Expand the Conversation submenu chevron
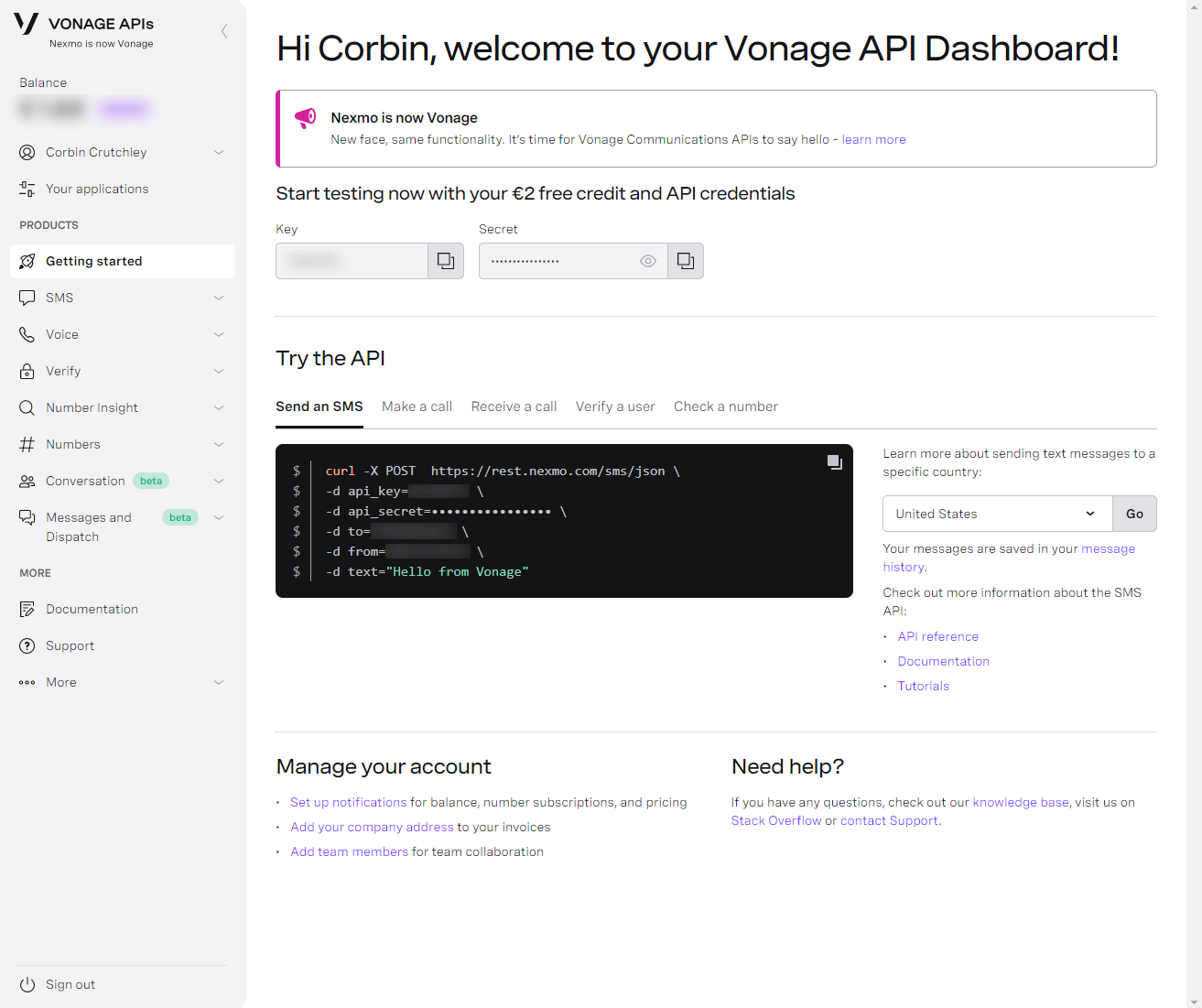This screenshot has width=1202, height=1008. tap(219, 481)
